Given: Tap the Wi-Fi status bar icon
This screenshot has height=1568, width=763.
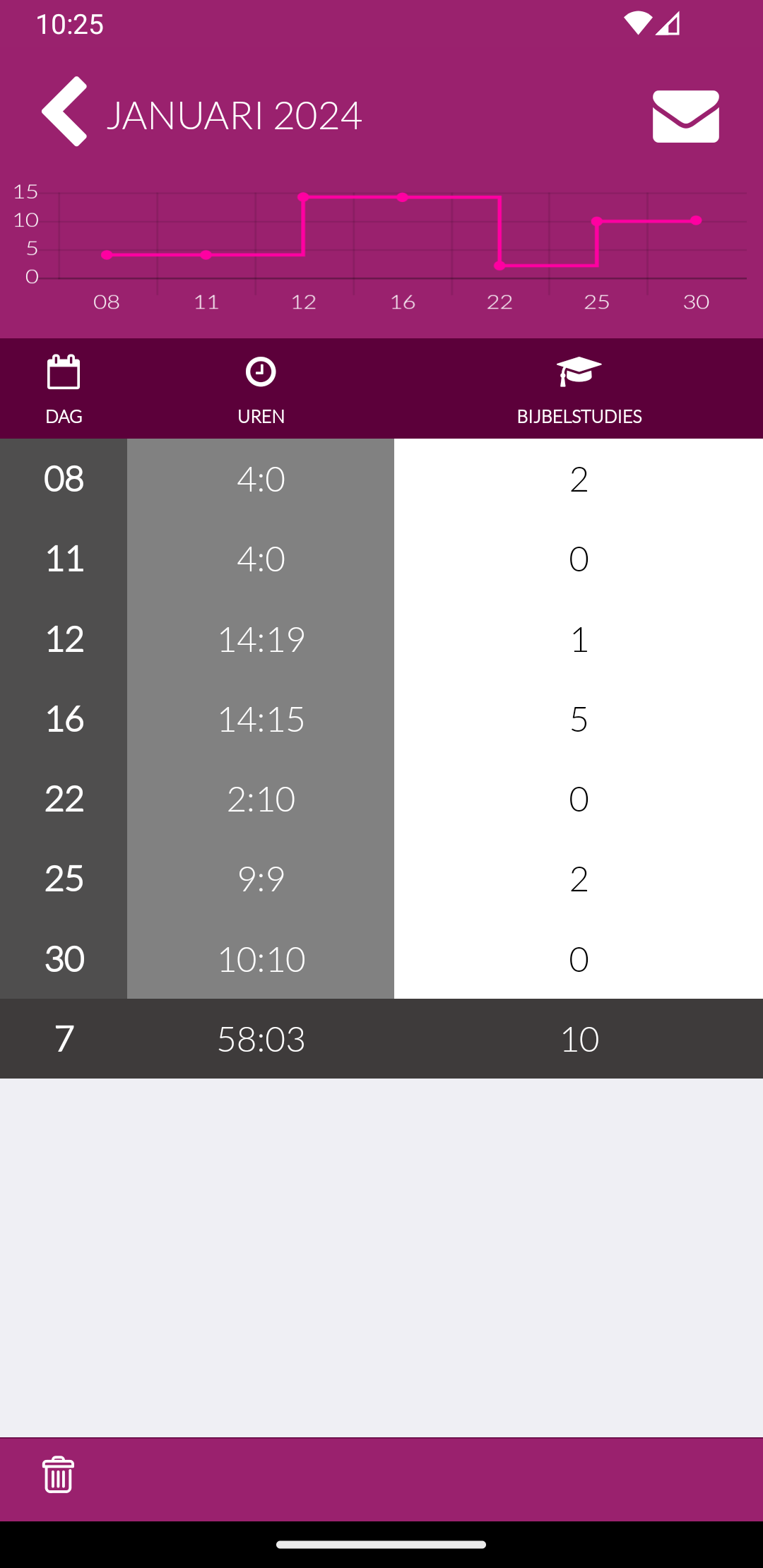Looking at the screenshot, I should point(637,23).
